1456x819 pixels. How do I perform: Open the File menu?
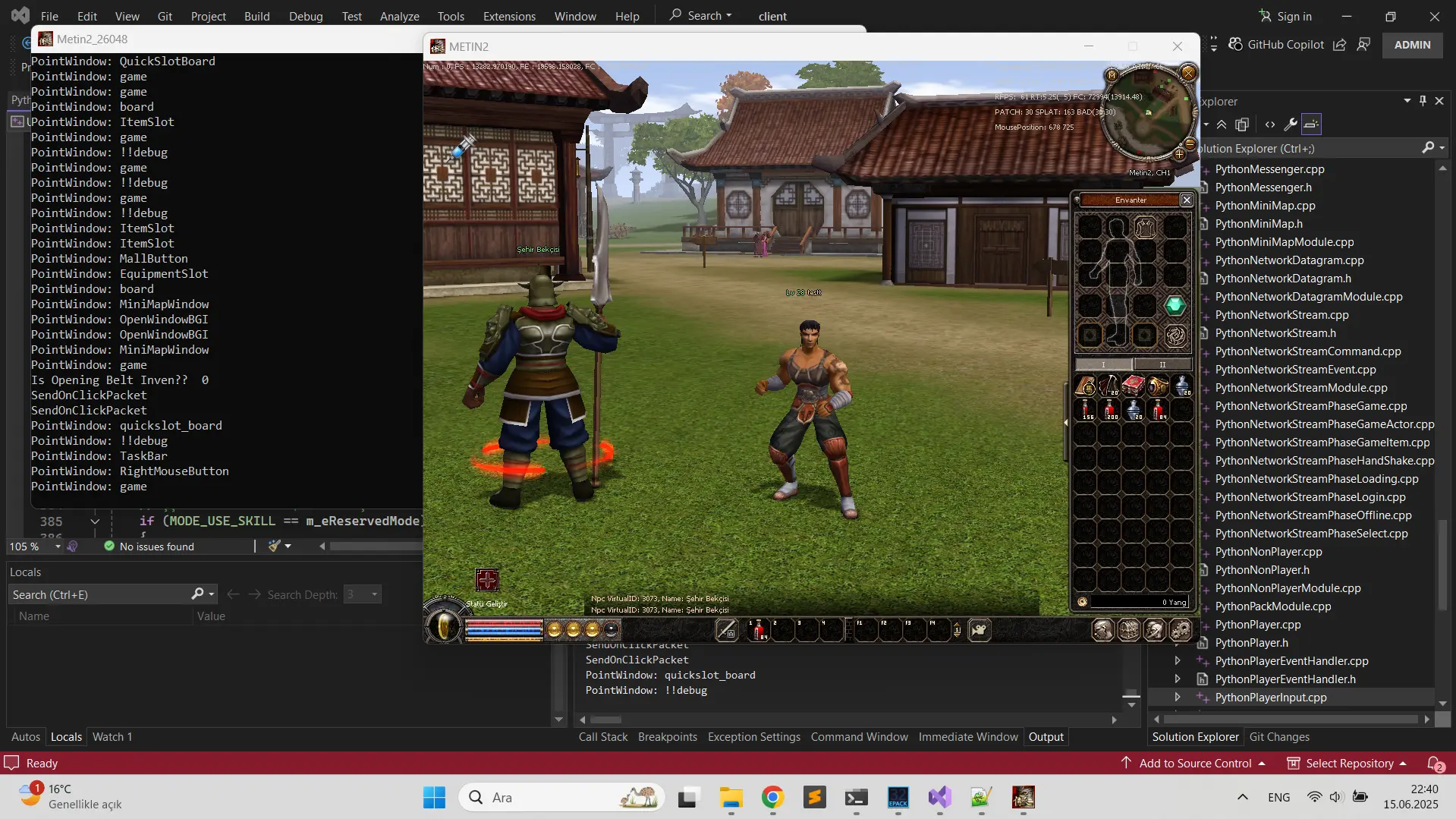coord(49,16)
